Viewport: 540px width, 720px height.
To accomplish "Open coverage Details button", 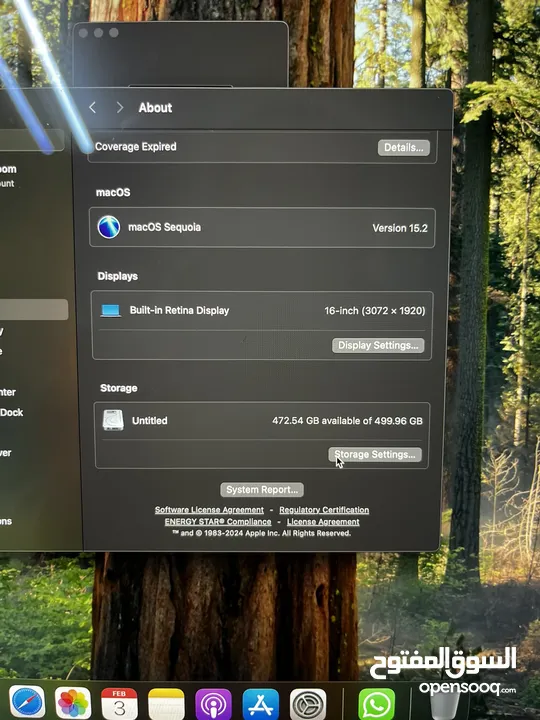I will [x=404, y=147].
